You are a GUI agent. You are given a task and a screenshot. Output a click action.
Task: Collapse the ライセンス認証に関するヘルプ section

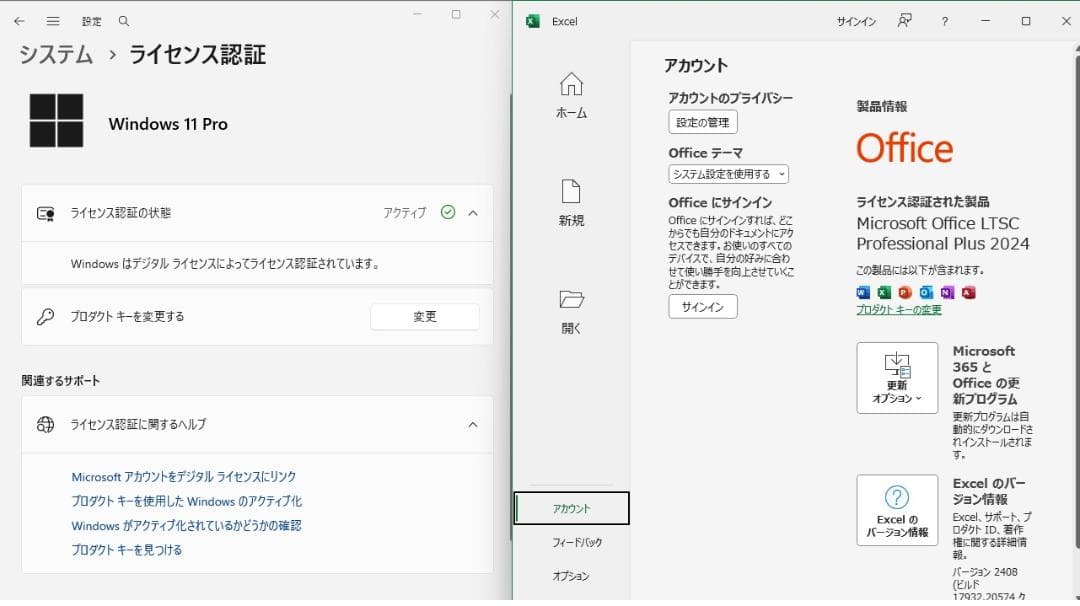pos(473,424)
